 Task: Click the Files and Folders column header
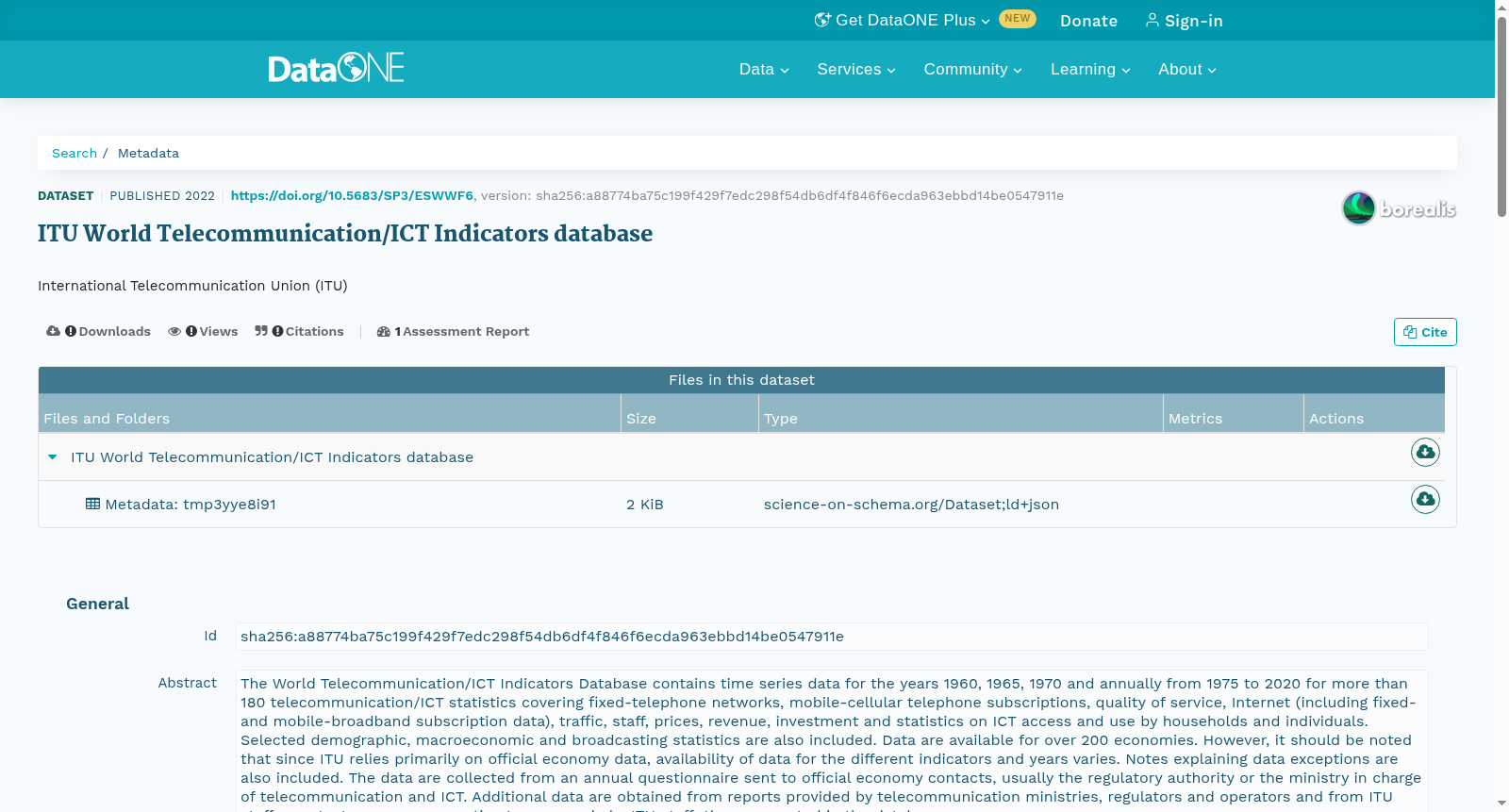[x=329, y=414]
